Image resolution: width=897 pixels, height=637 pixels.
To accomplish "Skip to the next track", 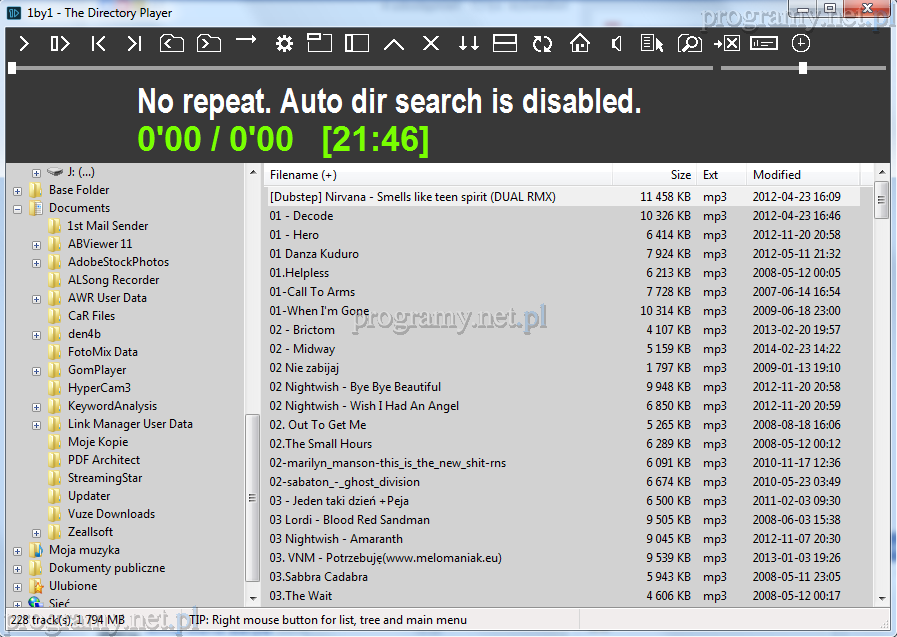I will 134,43.
